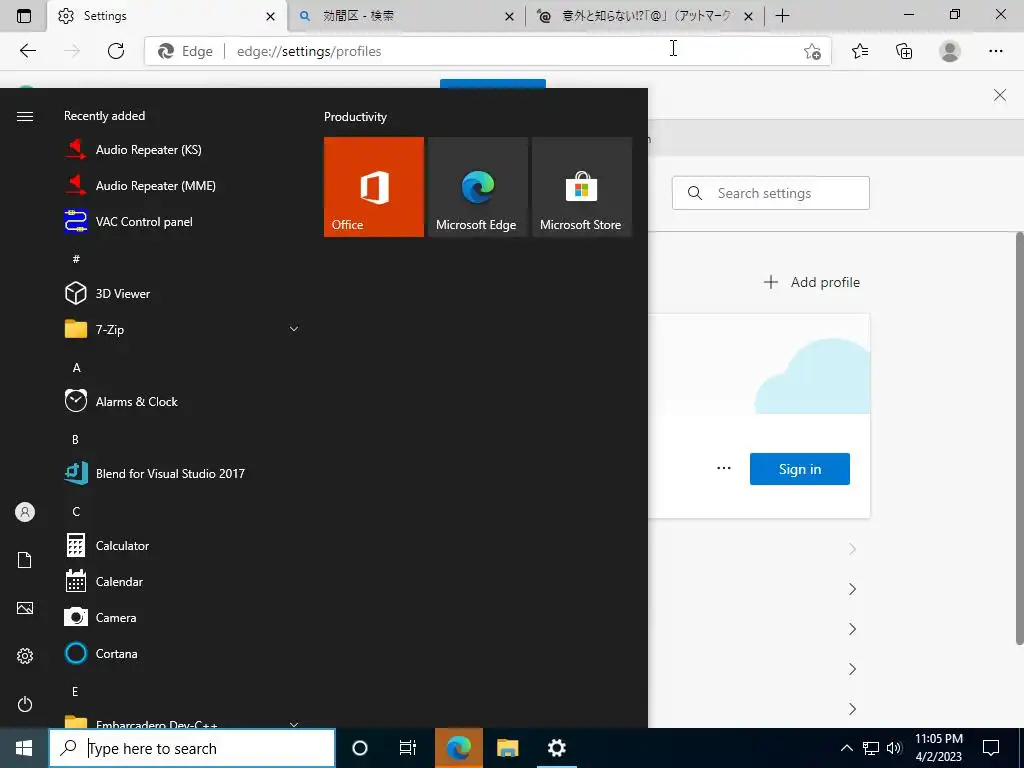
Task: Jump to the # letter header in app list
Action: (x=76, y=259)
